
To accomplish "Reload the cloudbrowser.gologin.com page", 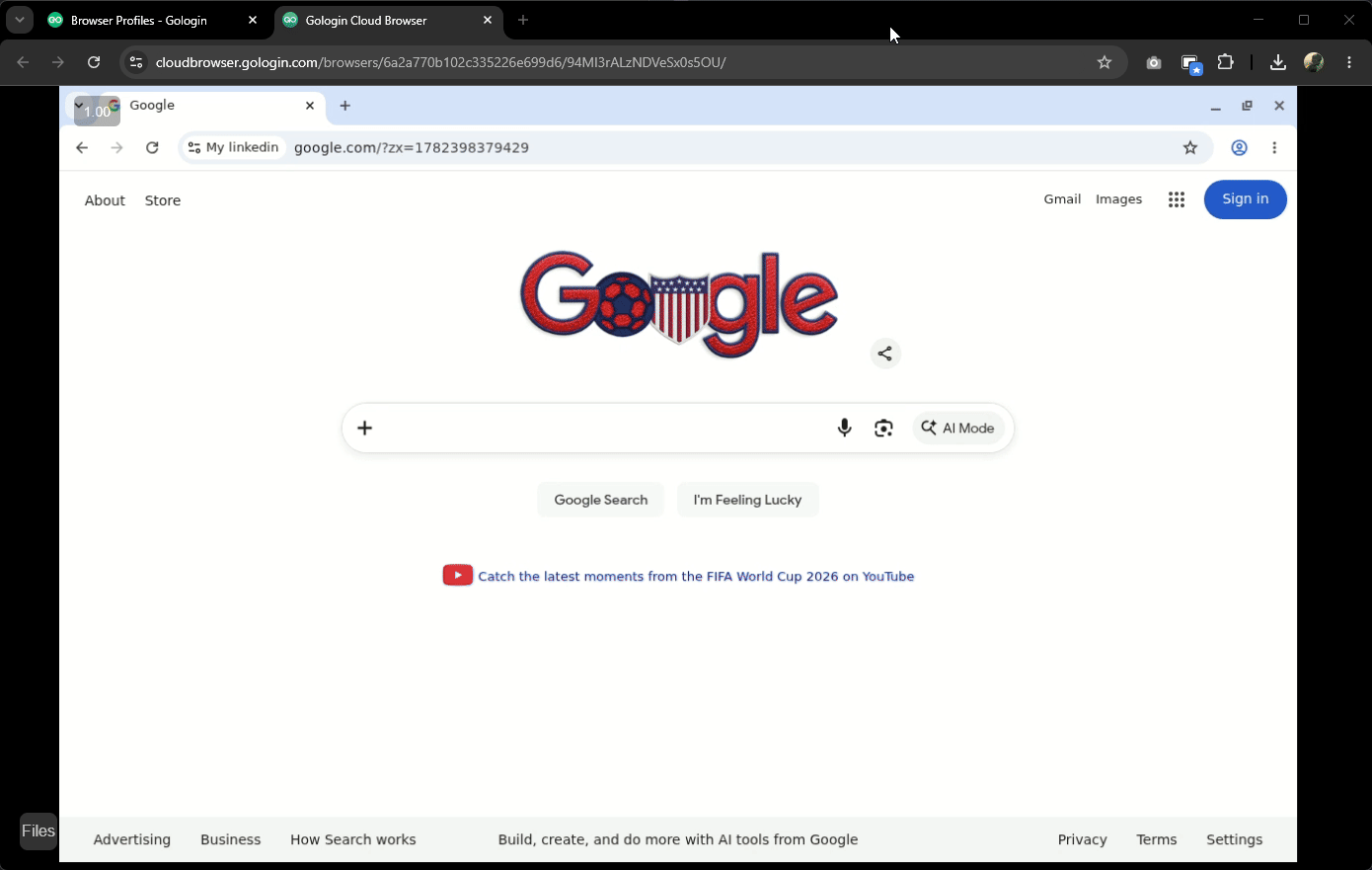I will pos(94,62).
